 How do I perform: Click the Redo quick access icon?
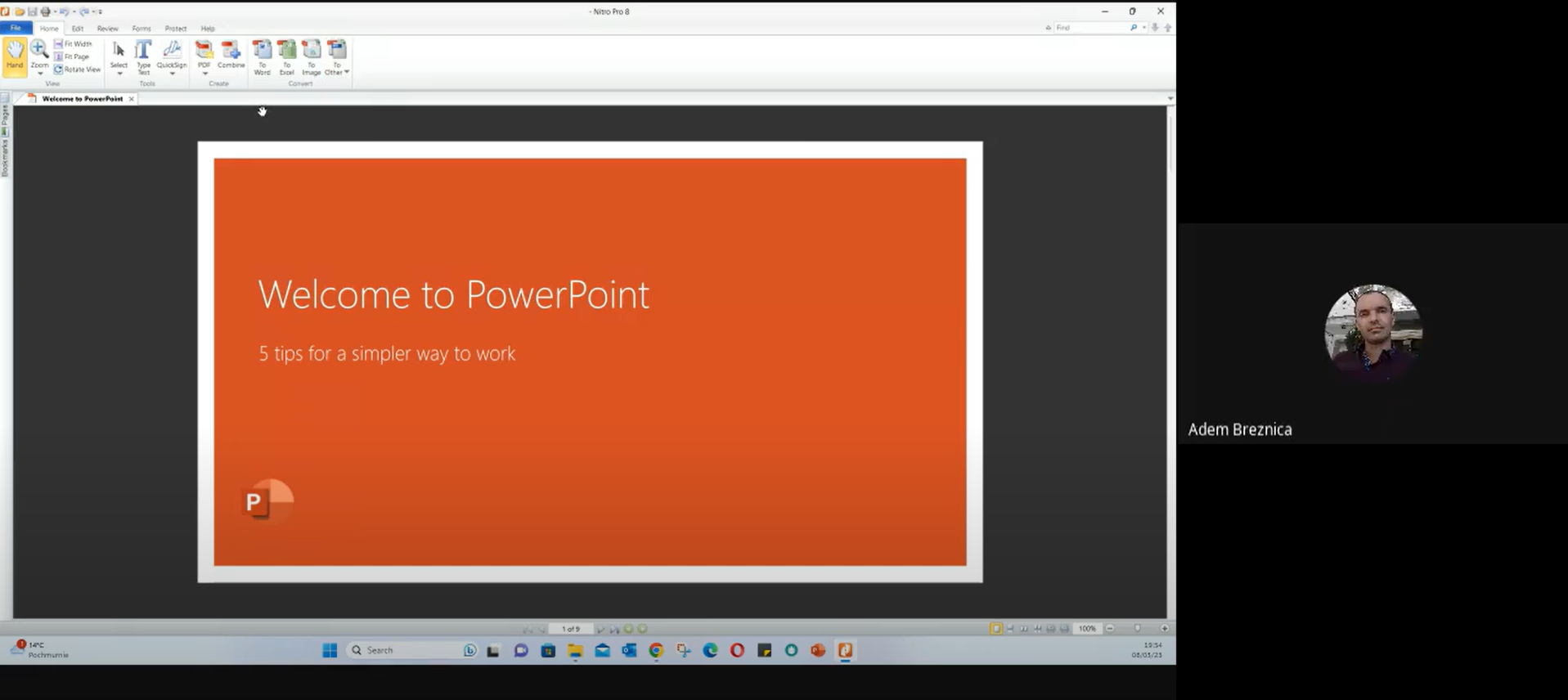[83, 11]
